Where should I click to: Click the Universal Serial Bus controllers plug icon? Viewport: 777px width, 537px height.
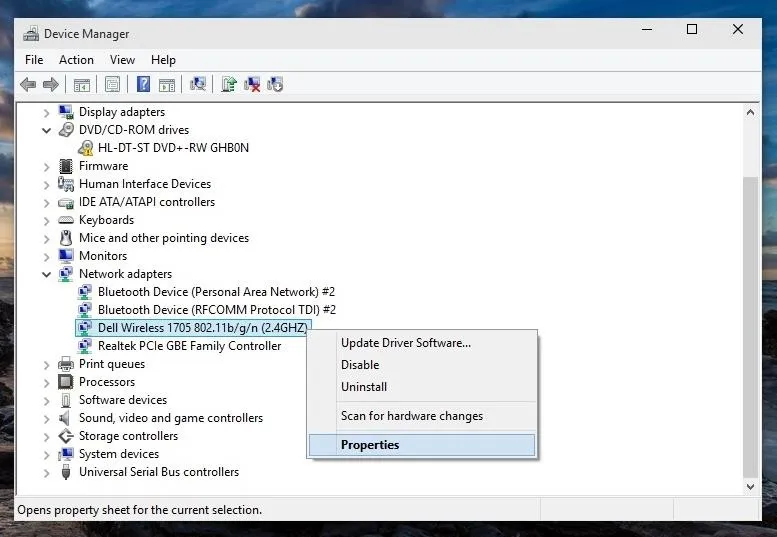66,472
